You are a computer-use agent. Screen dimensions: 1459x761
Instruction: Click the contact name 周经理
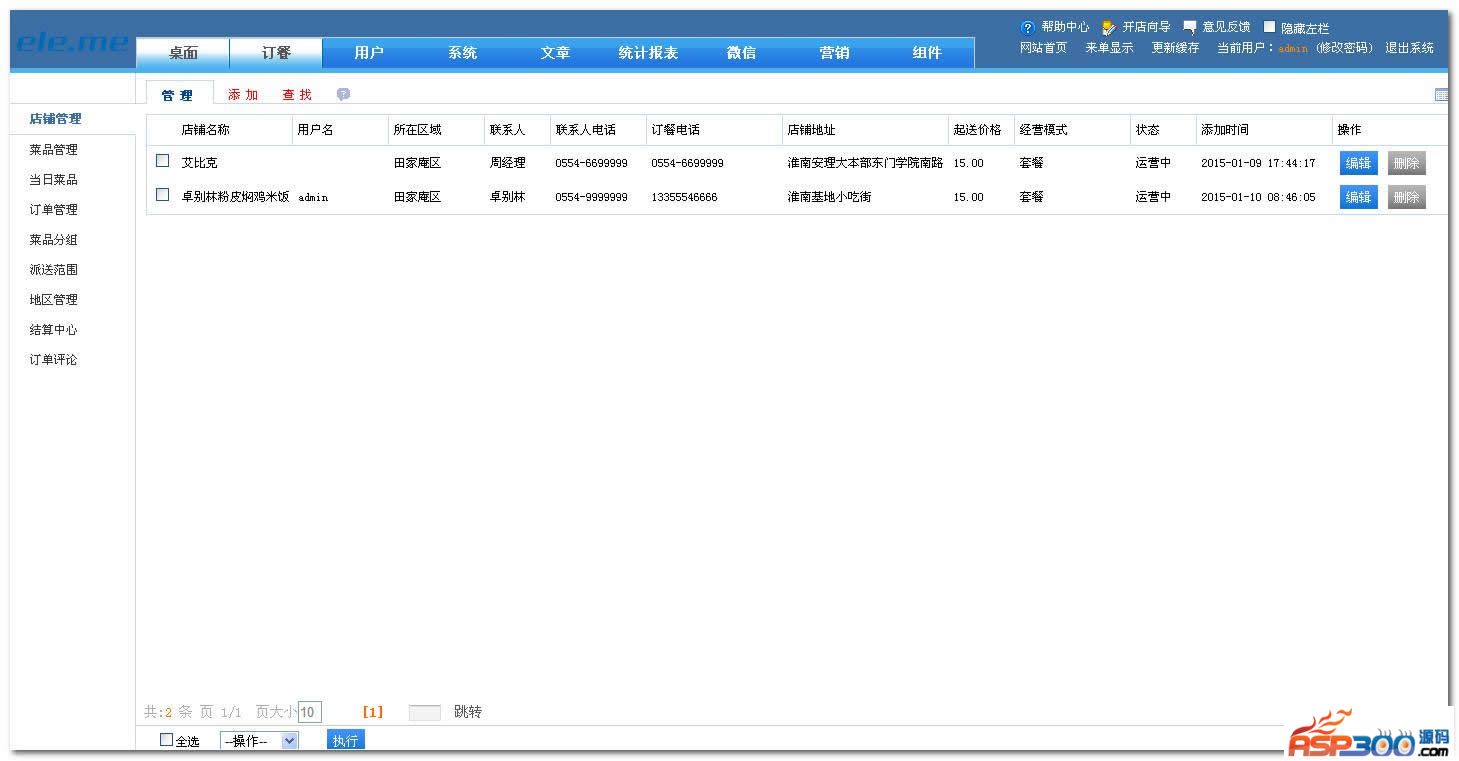(507, 163)
